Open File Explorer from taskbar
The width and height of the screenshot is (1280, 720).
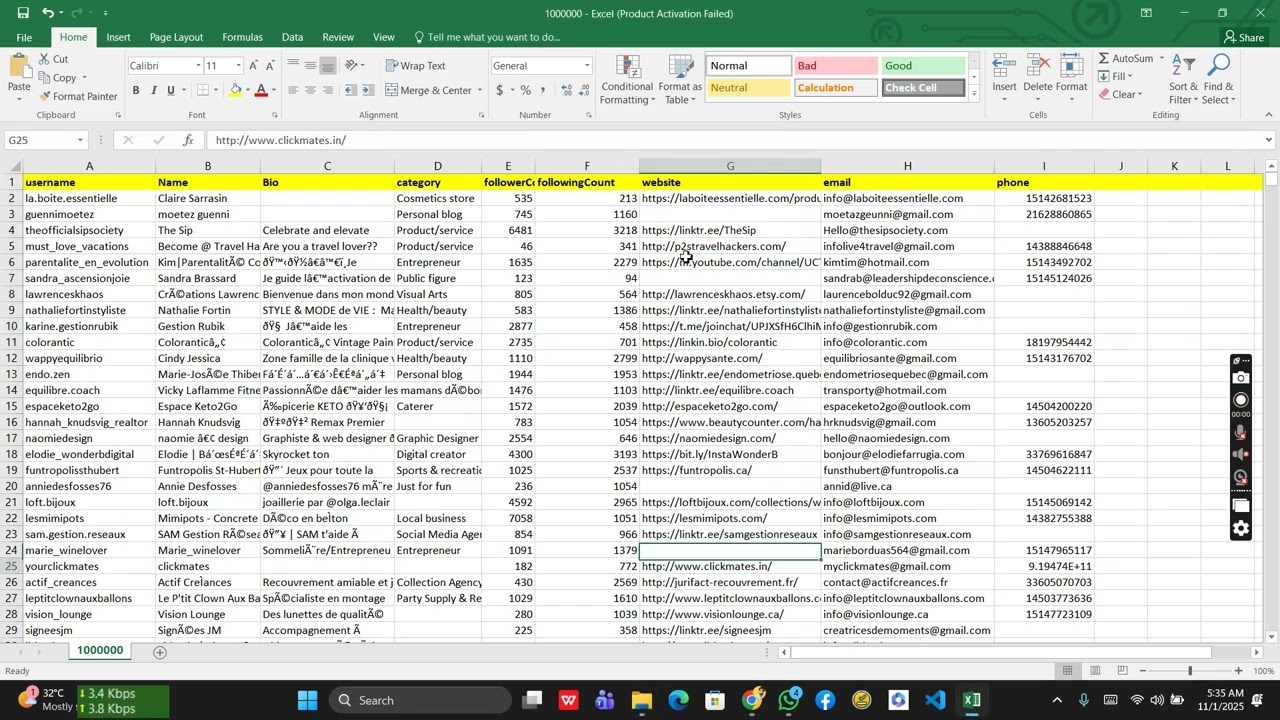point(641,700)
